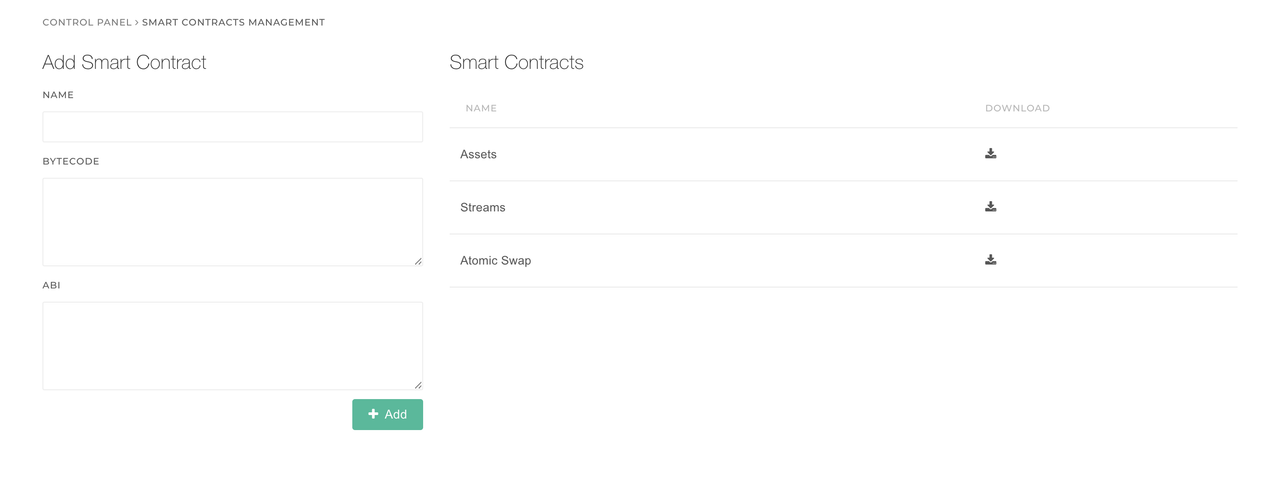Select the Streams contract row name
This screenshot has height=491, width=1280.
(482, 207)
